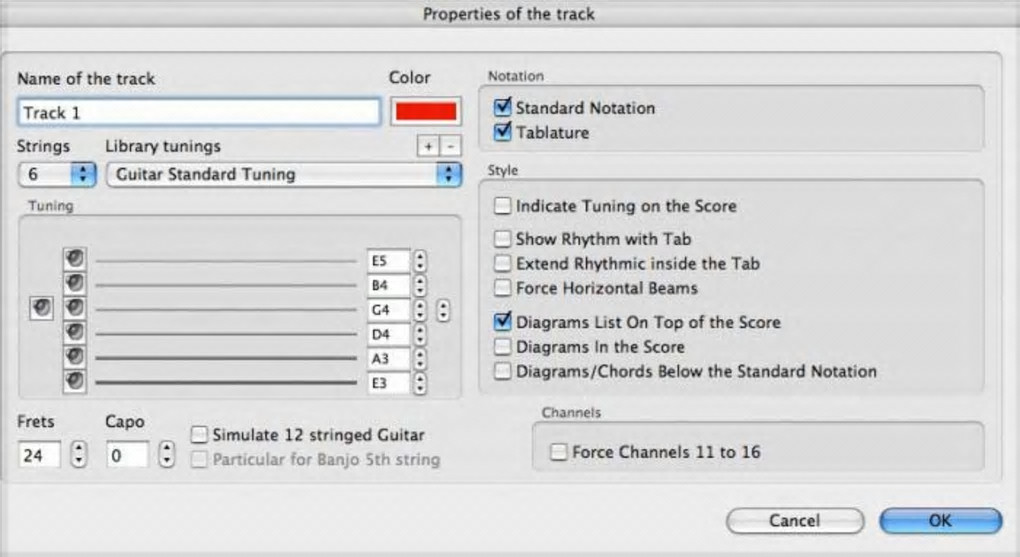Screen dimensions: 1020x557
Task: Click the G4 string speaker icon
Action: [75, 309]
